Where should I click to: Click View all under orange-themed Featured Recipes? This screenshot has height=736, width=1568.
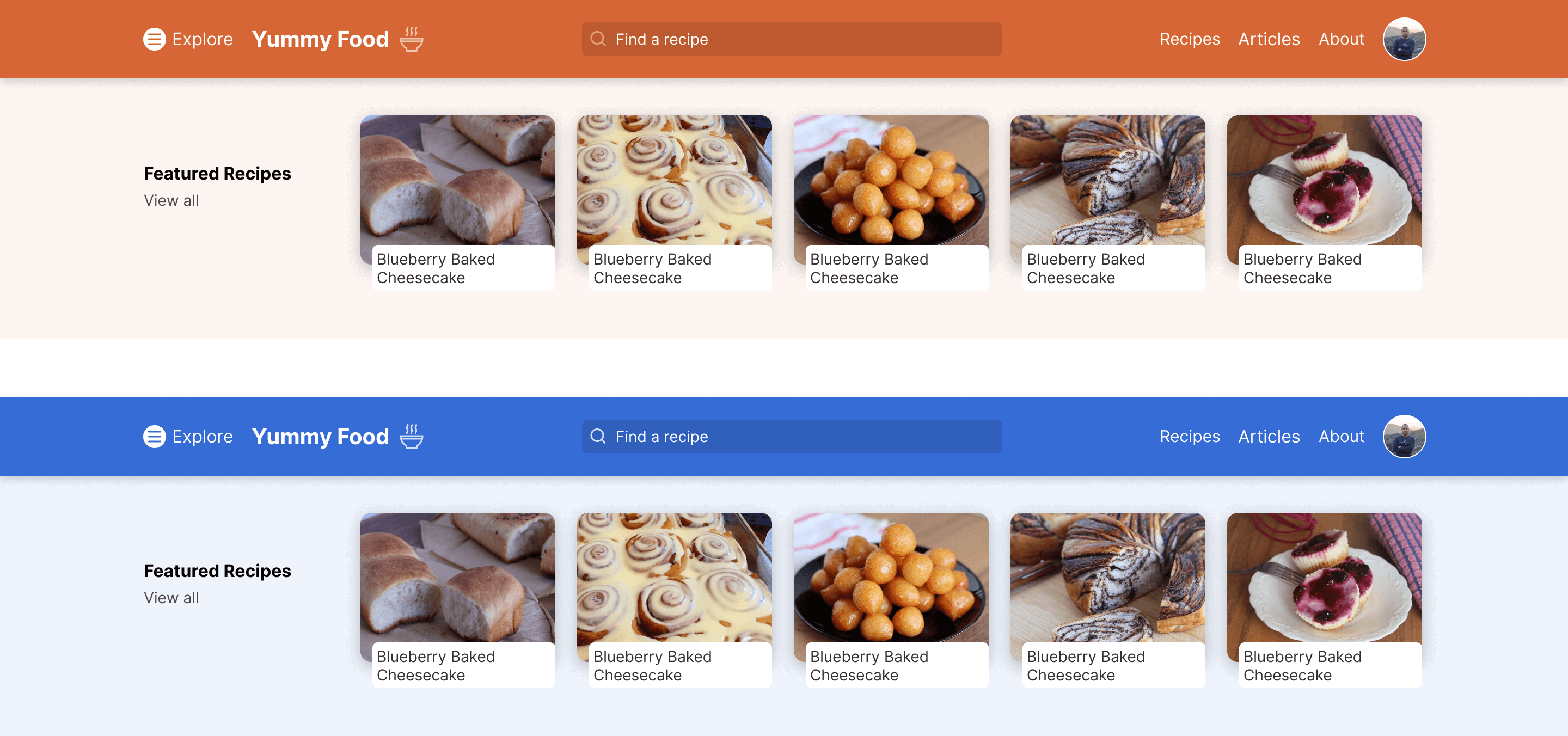click(171, 200)
